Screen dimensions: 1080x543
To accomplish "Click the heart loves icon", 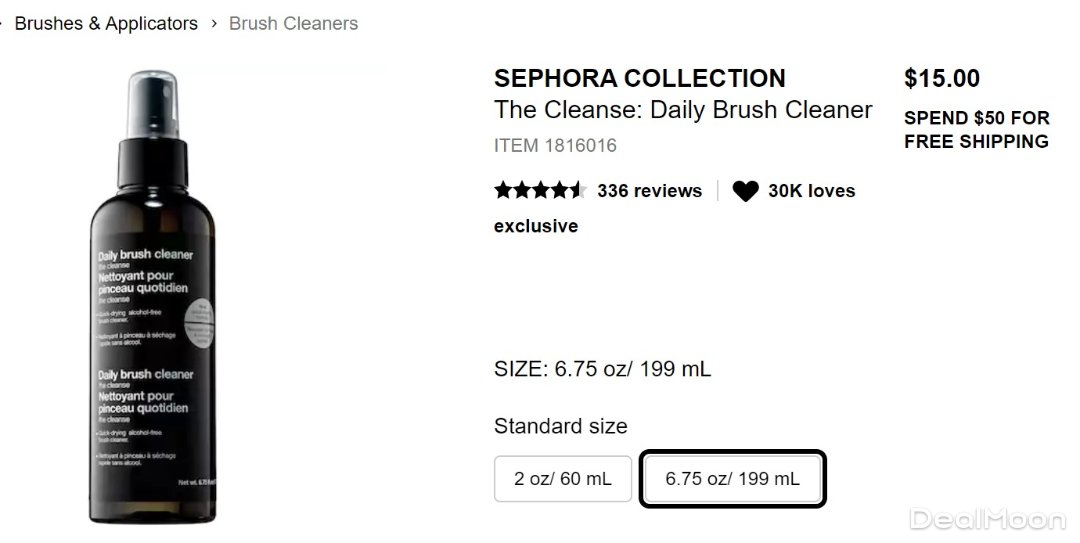I will (745, 191).
